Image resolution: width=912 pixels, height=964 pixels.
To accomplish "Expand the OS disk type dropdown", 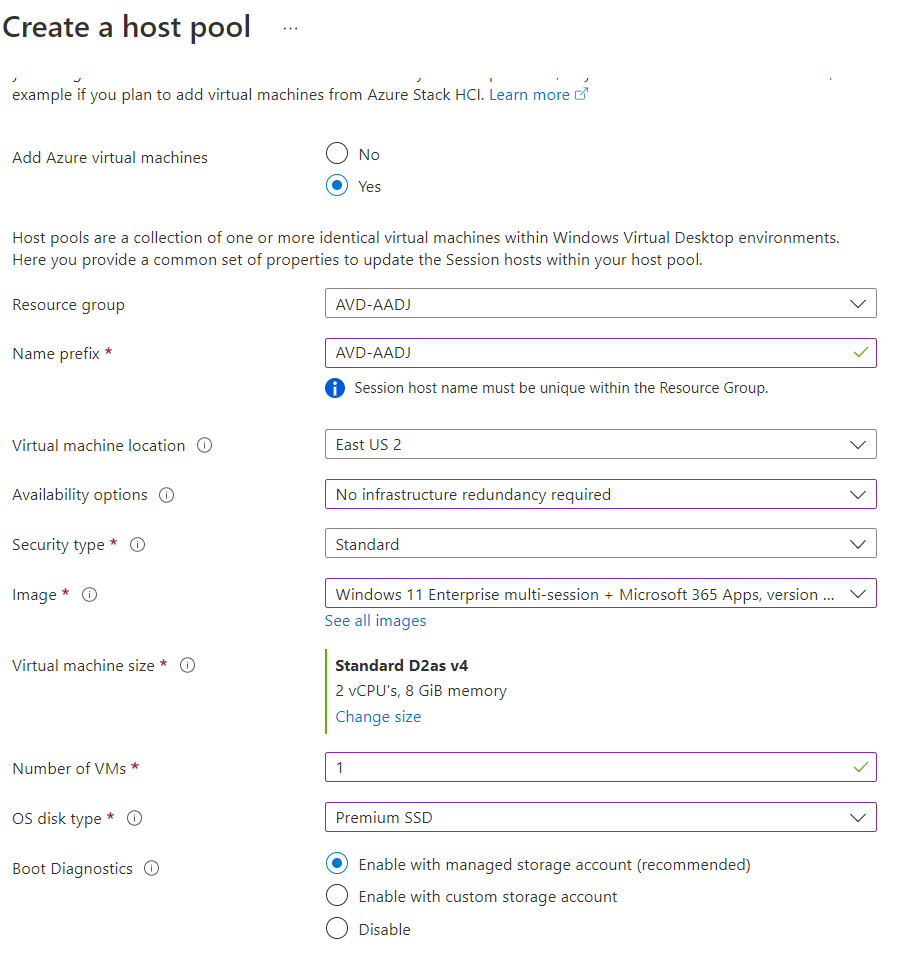I will click(x=600, y=817).
